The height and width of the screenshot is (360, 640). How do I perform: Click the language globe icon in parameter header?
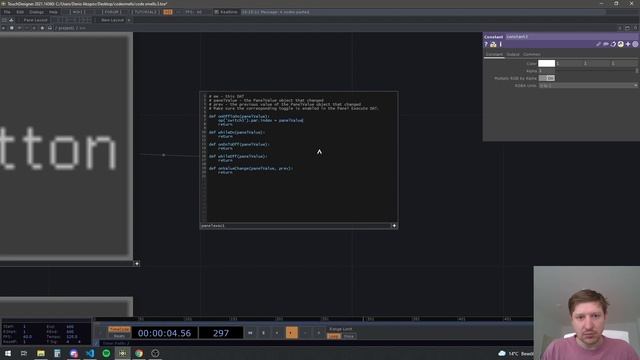click(620, 44)
